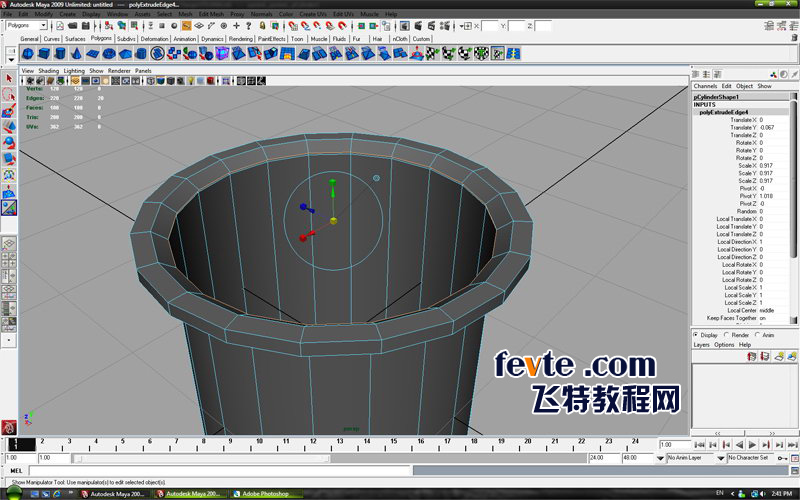Click the snap to grids magnet icon

coord(293,26)
